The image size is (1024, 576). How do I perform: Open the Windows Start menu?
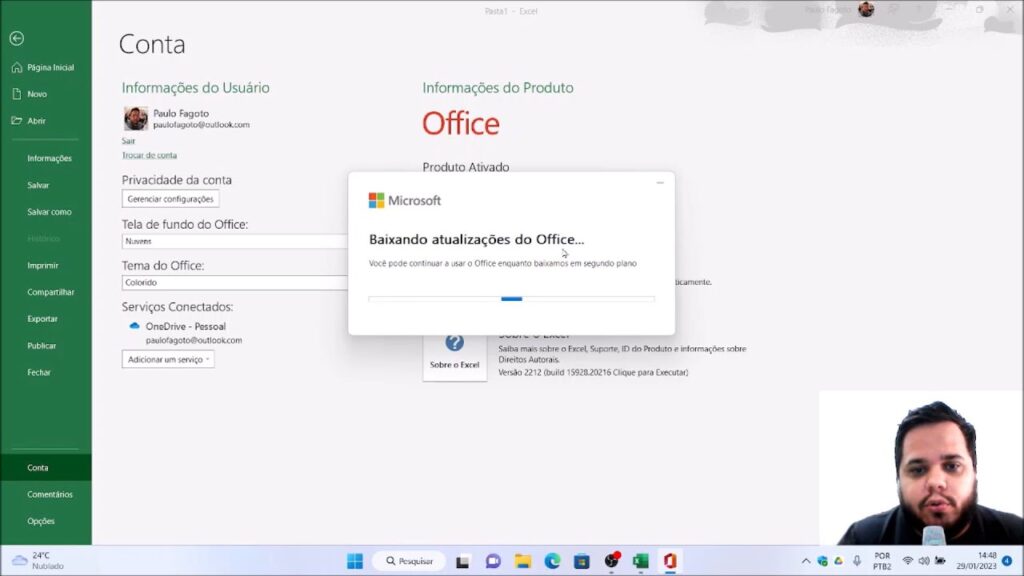pos(355,561)
